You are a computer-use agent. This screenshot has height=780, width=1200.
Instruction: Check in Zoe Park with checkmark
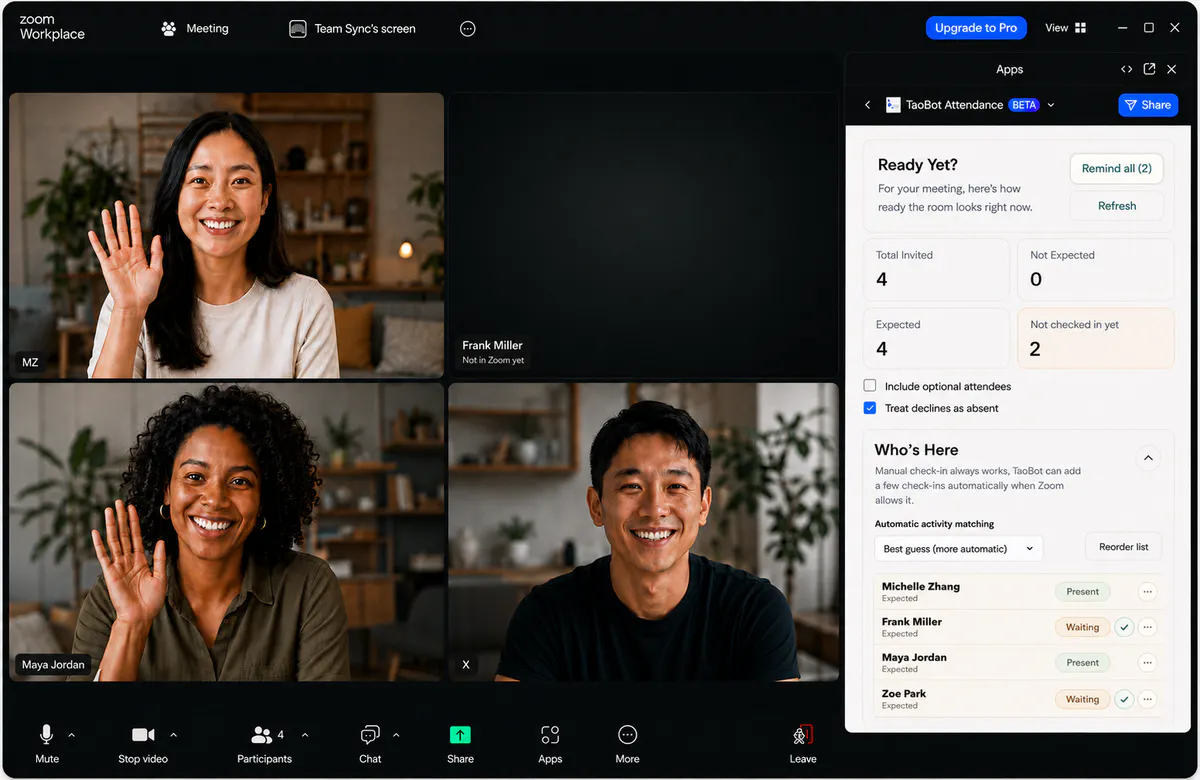(x=1124, y=700)
